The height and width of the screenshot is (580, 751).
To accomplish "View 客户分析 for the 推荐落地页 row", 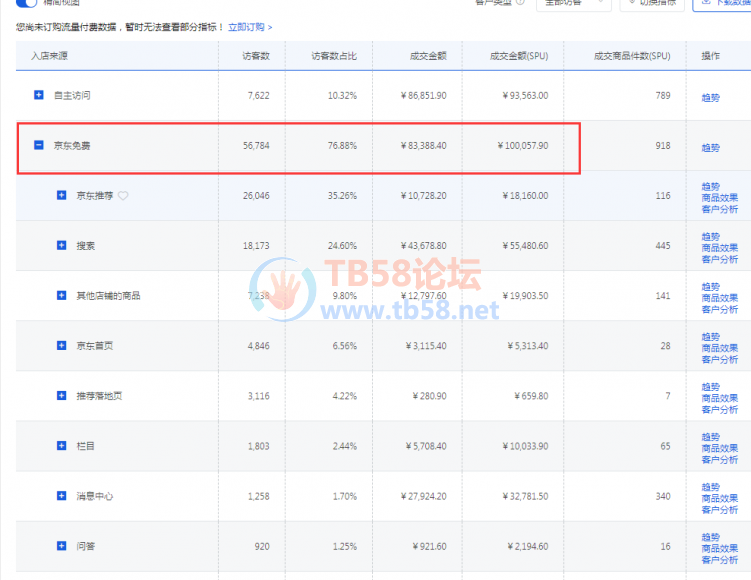I will pos(719,409).
